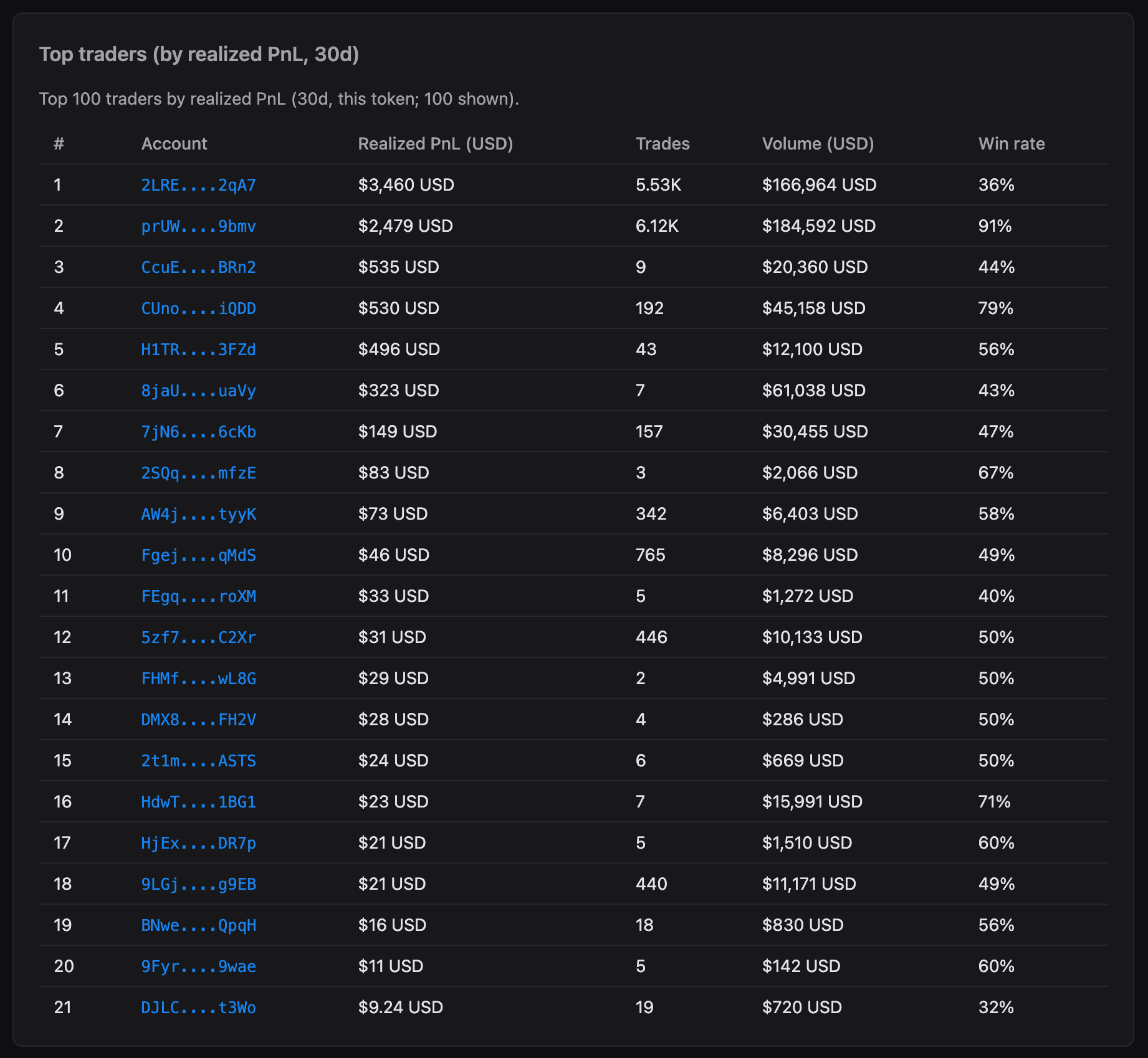Viewport: 1148px width, 1058px height.
Task: Select the $535 USD PnL cell
Action: point(398,267)
